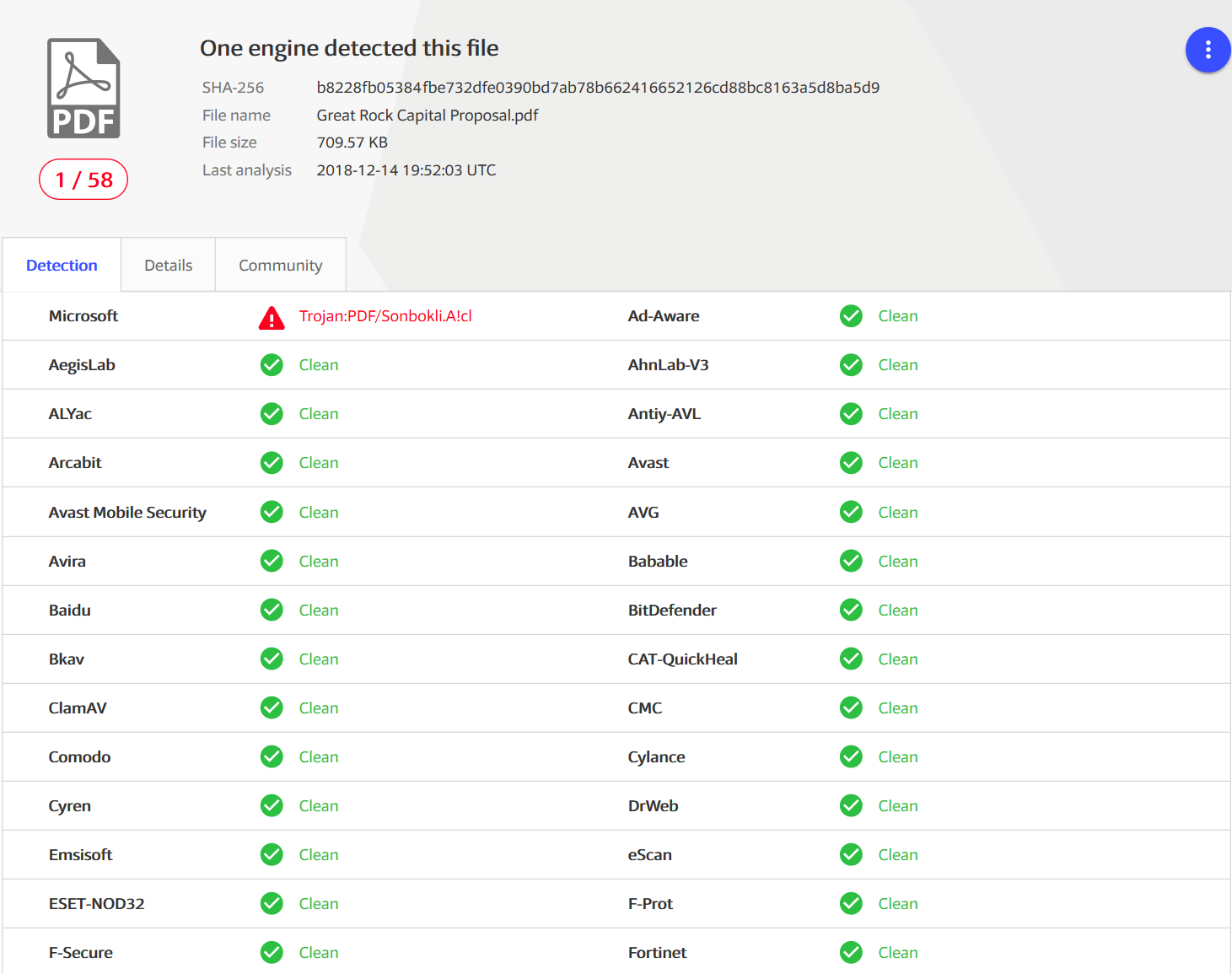
Task: Select the Clean checkmark icon for Avast
Action: 851,462
